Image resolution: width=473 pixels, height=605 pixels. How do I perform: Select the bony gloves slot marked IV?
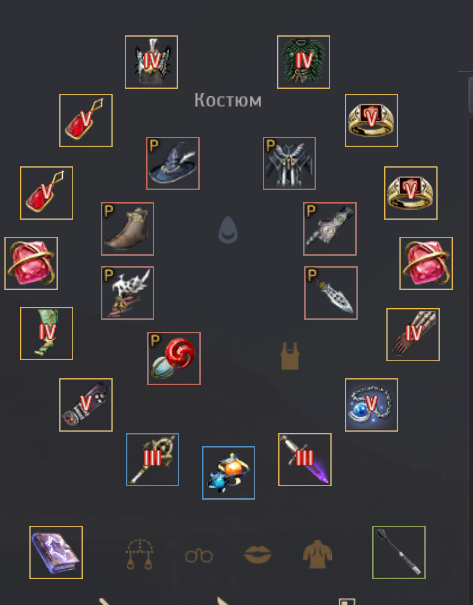tap(413, 335)
